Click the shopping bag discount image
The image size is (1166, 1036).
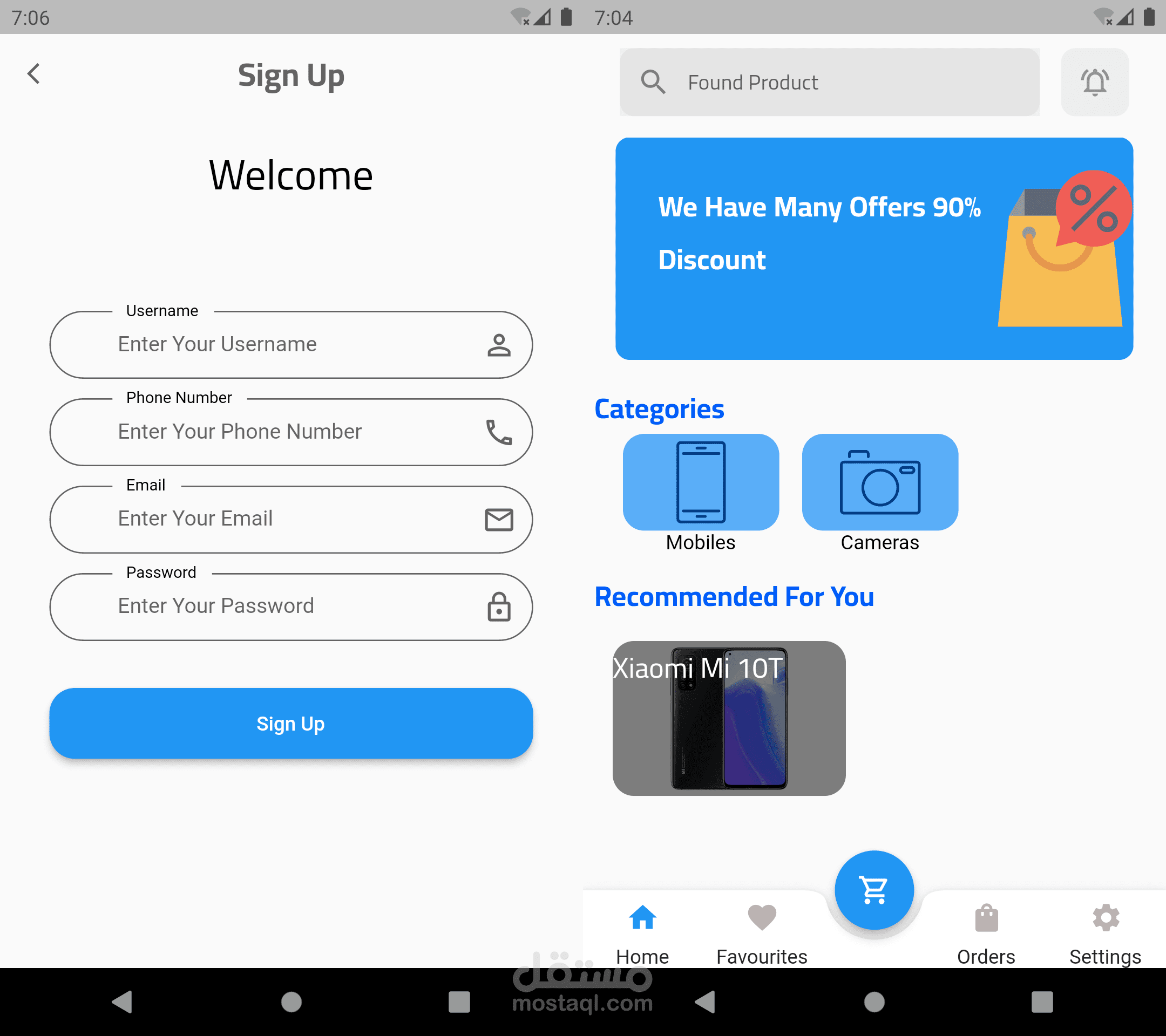click(1065, 249)
